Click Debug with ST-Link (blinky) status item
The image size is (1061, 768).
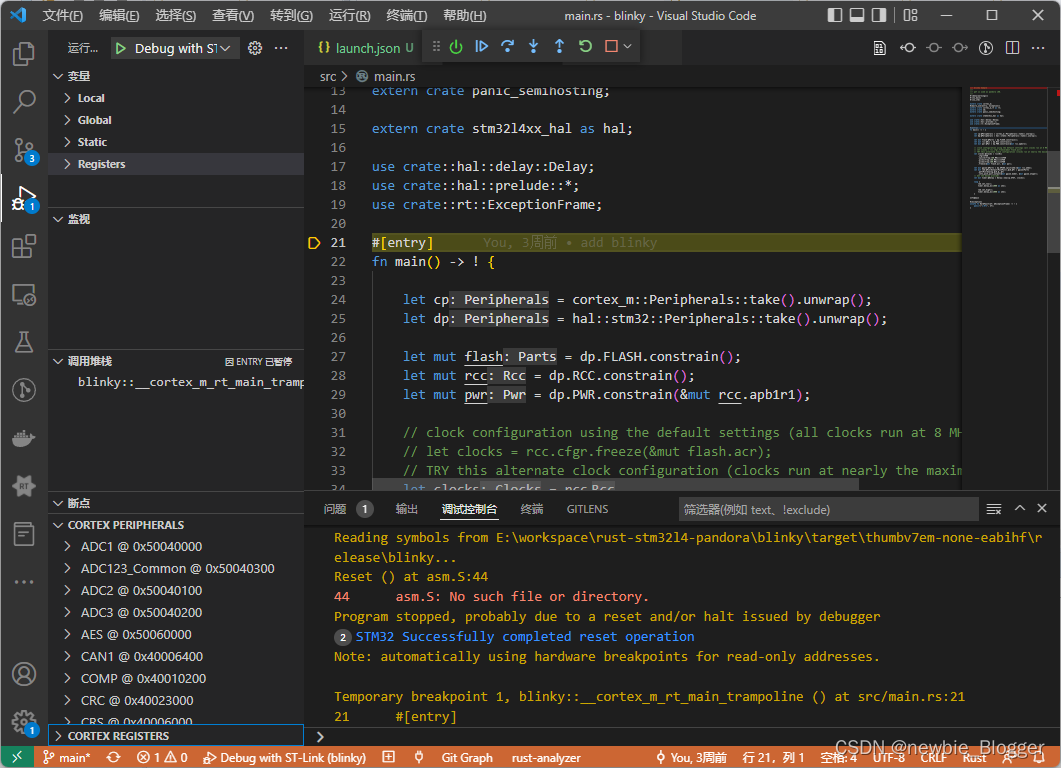(285, 758)
